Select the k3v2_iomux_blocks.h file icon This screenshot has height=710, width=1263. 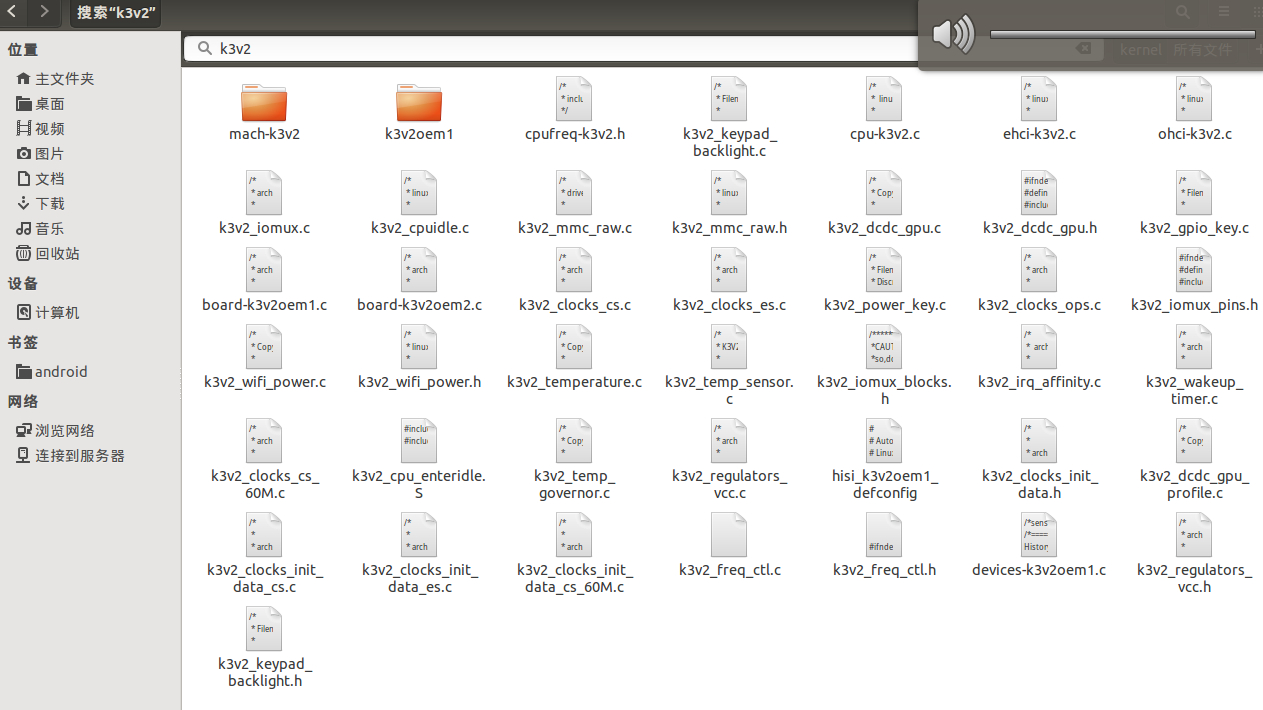point(884,347)
